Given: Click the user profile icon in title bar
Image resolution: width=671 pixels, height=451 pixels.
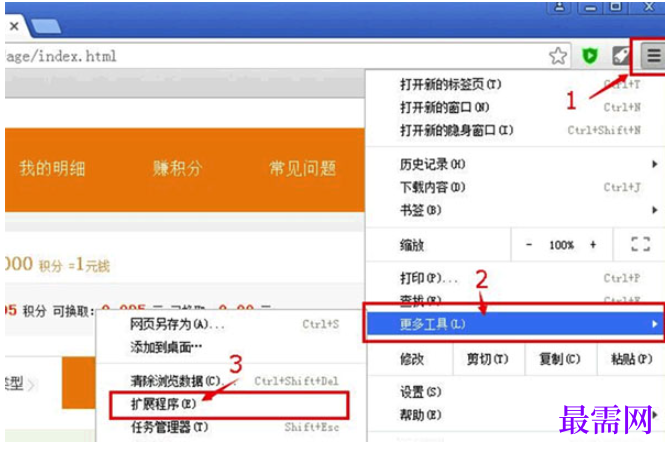Looking at the screenshot, I should 559,7.
